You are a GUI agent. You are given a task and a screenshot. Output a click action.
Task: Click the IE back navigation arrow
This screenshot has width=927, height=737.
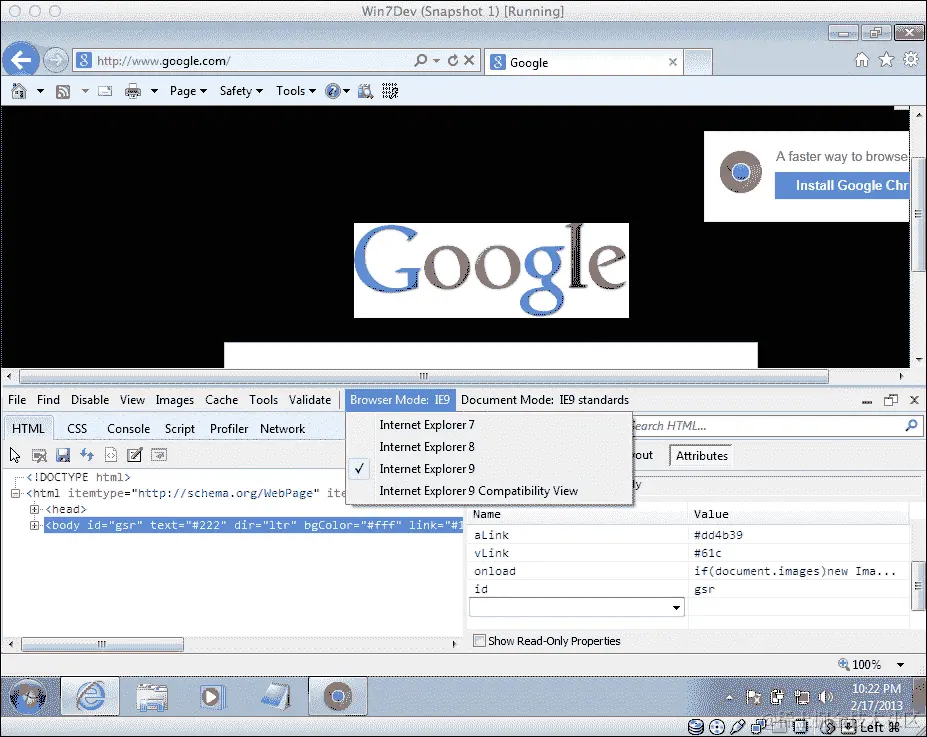coord(21,60)
